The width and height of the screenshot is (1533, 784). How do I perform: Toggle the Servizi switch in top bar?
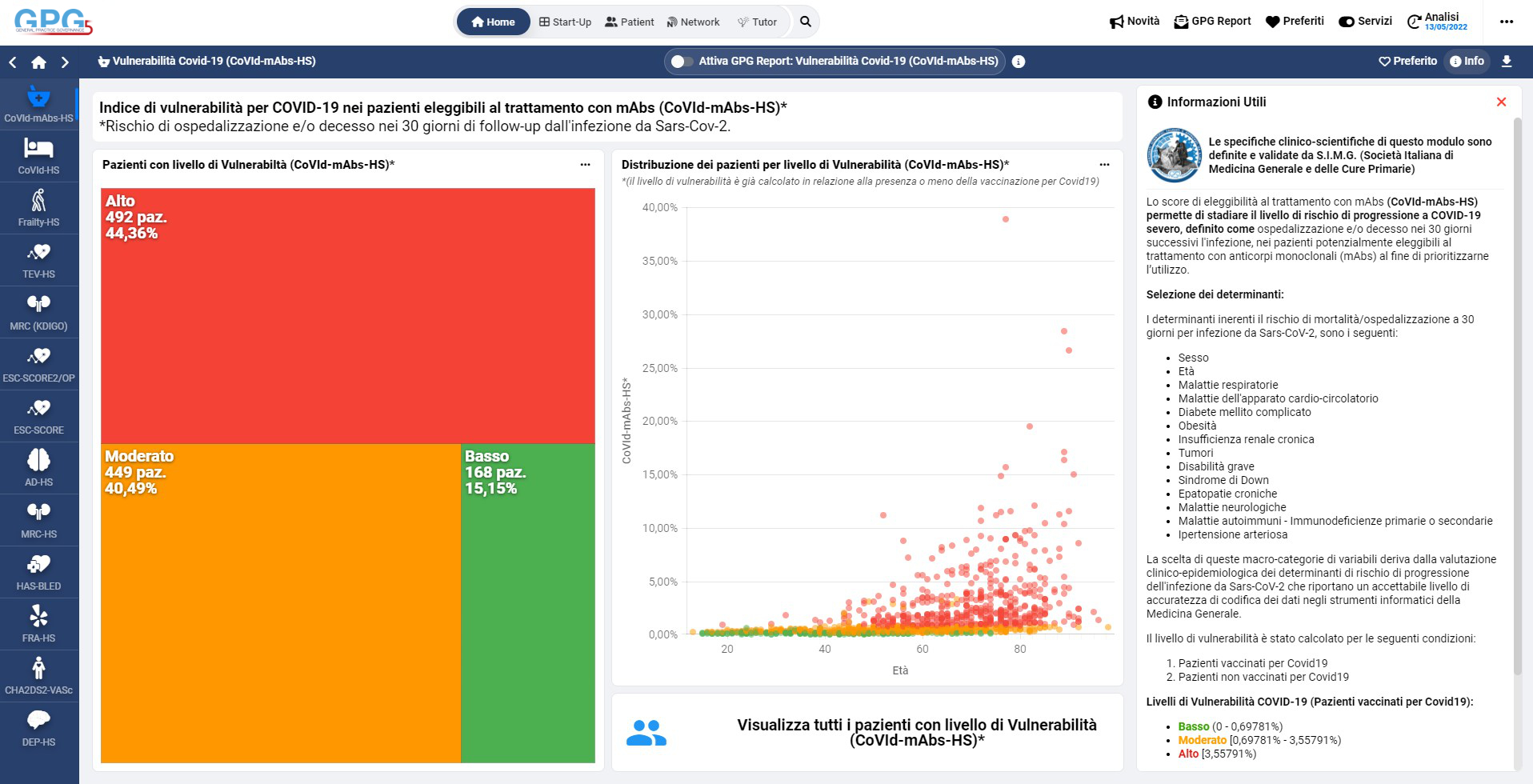1347,22
